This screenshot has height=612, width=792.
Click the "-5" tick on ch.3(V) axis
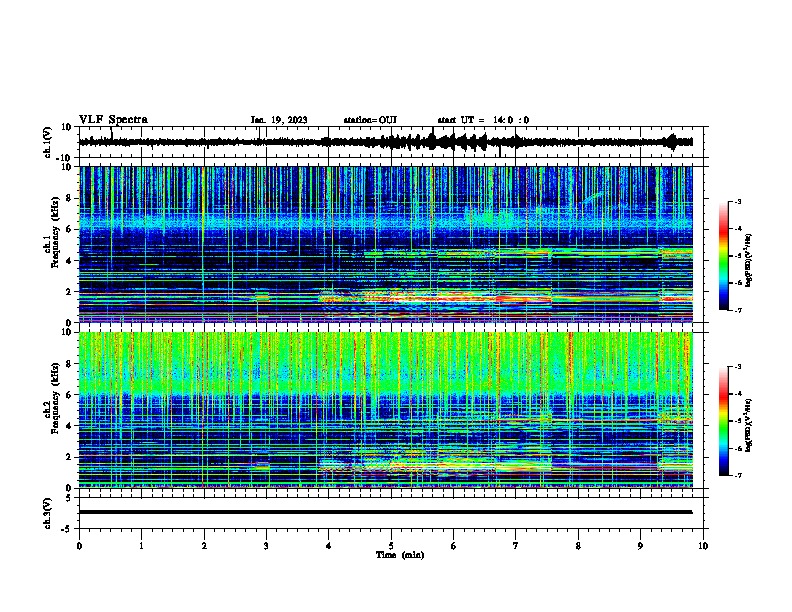tap(68, 529)
